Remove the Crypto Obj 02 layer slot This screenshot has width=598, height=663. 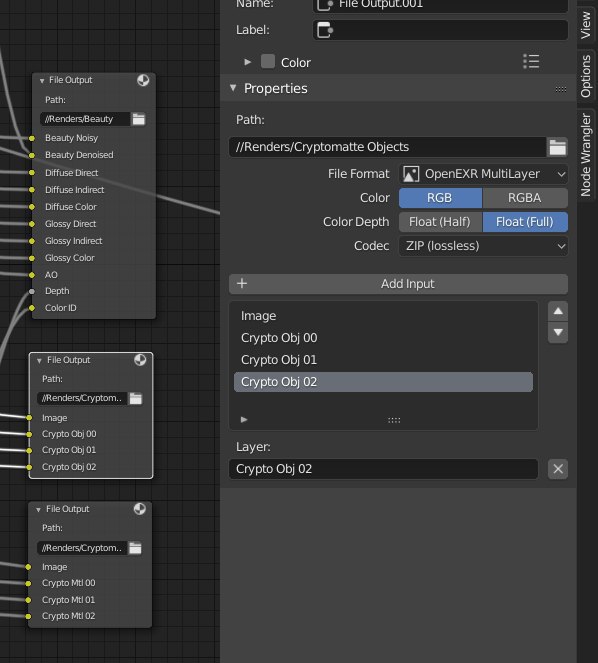click(x=558, y=469)
